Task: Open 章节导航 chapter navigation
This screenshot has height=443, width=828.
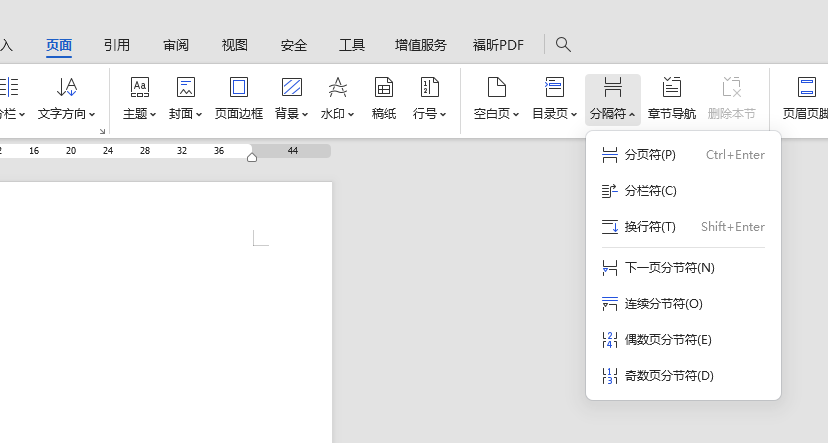Action: coord(672,99)
